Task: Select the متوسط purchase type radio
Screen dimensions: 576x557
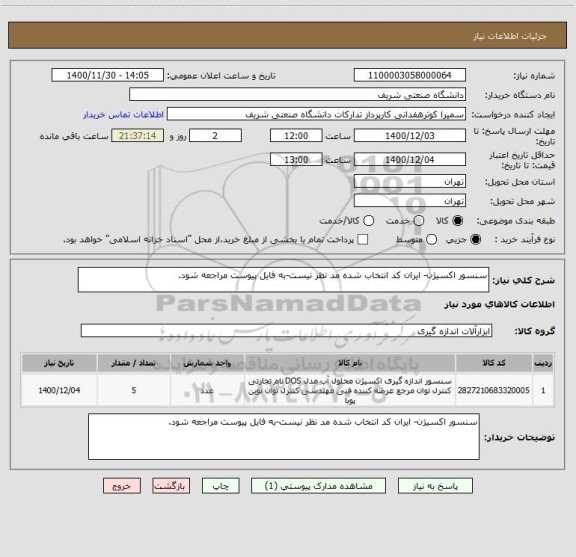Action: (x=431, y=240)
